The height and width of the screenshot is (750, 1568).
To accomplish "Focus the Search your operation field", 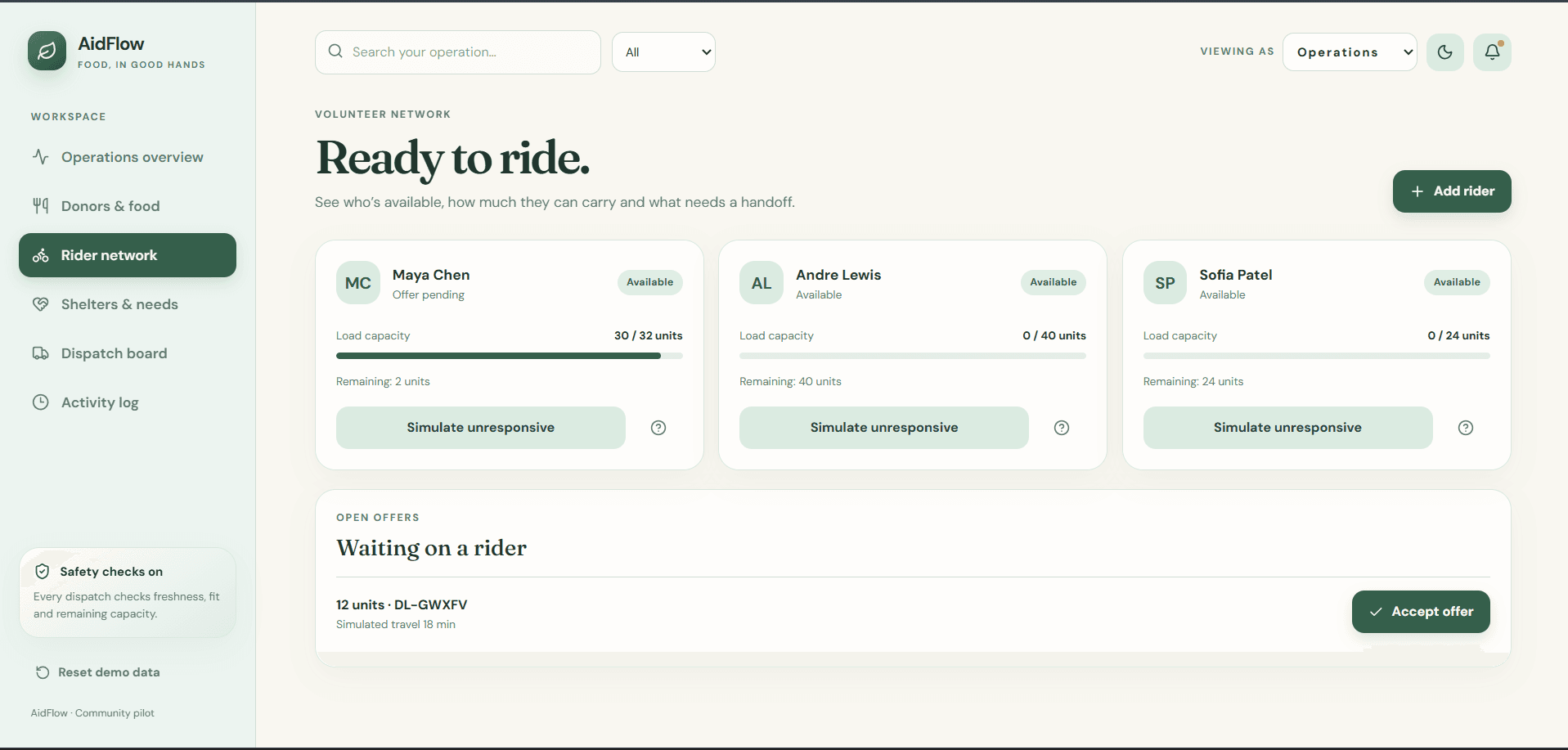I will coord(458,52).
